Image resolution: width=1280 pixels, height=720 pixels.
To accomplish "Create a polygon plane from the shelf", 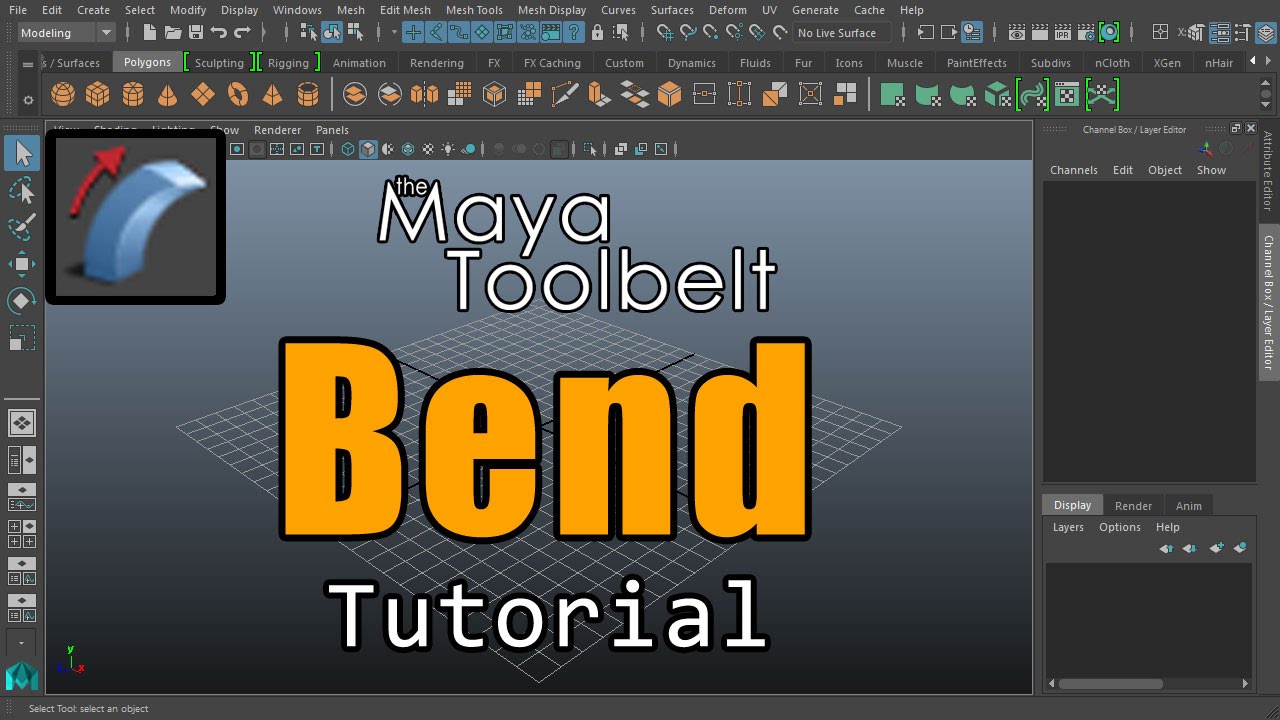I will click(x=203, y=95).
